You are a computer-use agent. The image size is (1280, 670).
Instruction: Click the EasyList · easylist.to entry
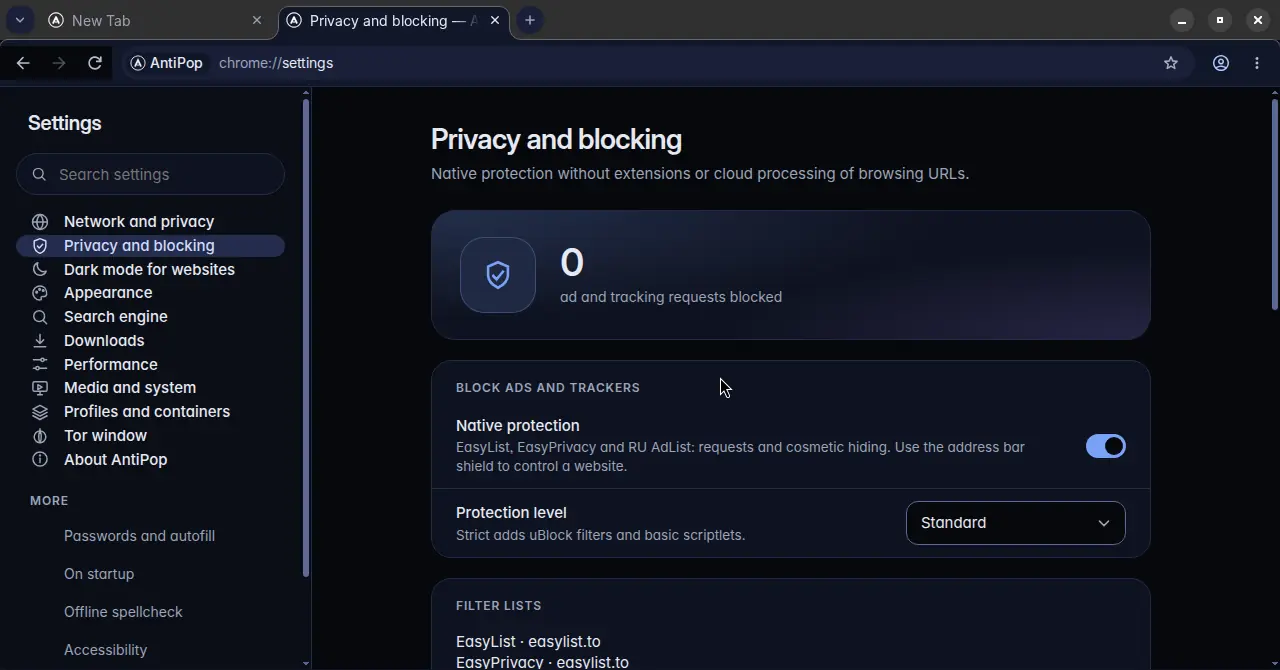(528, 642)
